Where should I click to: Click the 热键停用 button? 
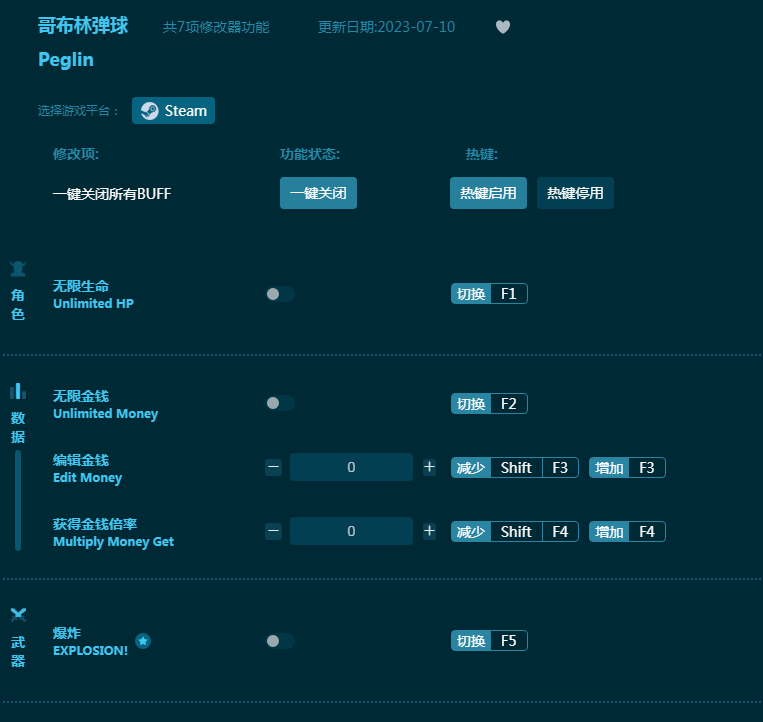575,193
